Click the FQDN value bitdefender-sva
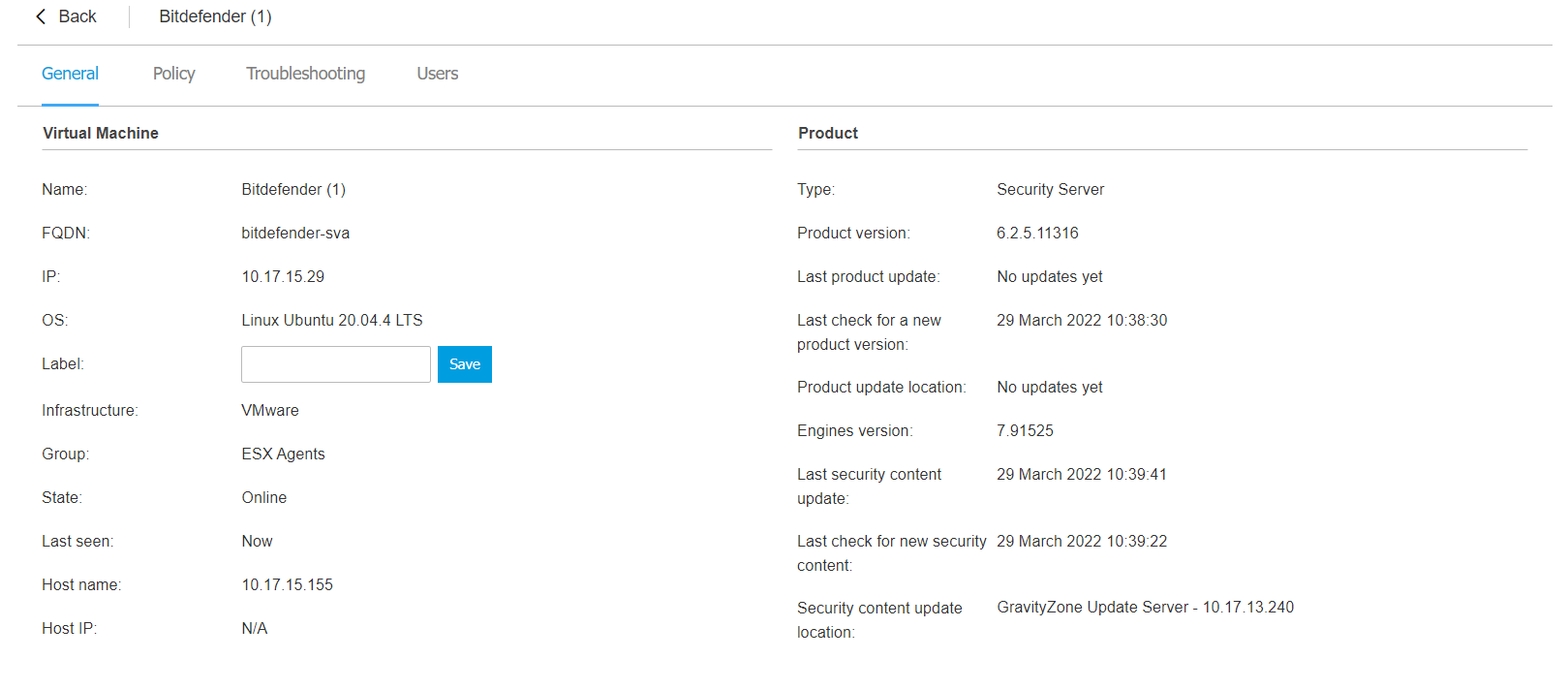1568x690 pixels. (x=295, y=234)
